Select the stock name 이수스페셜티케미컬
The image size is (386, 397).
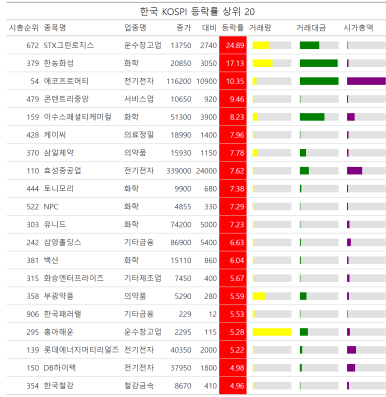(77, 117)
